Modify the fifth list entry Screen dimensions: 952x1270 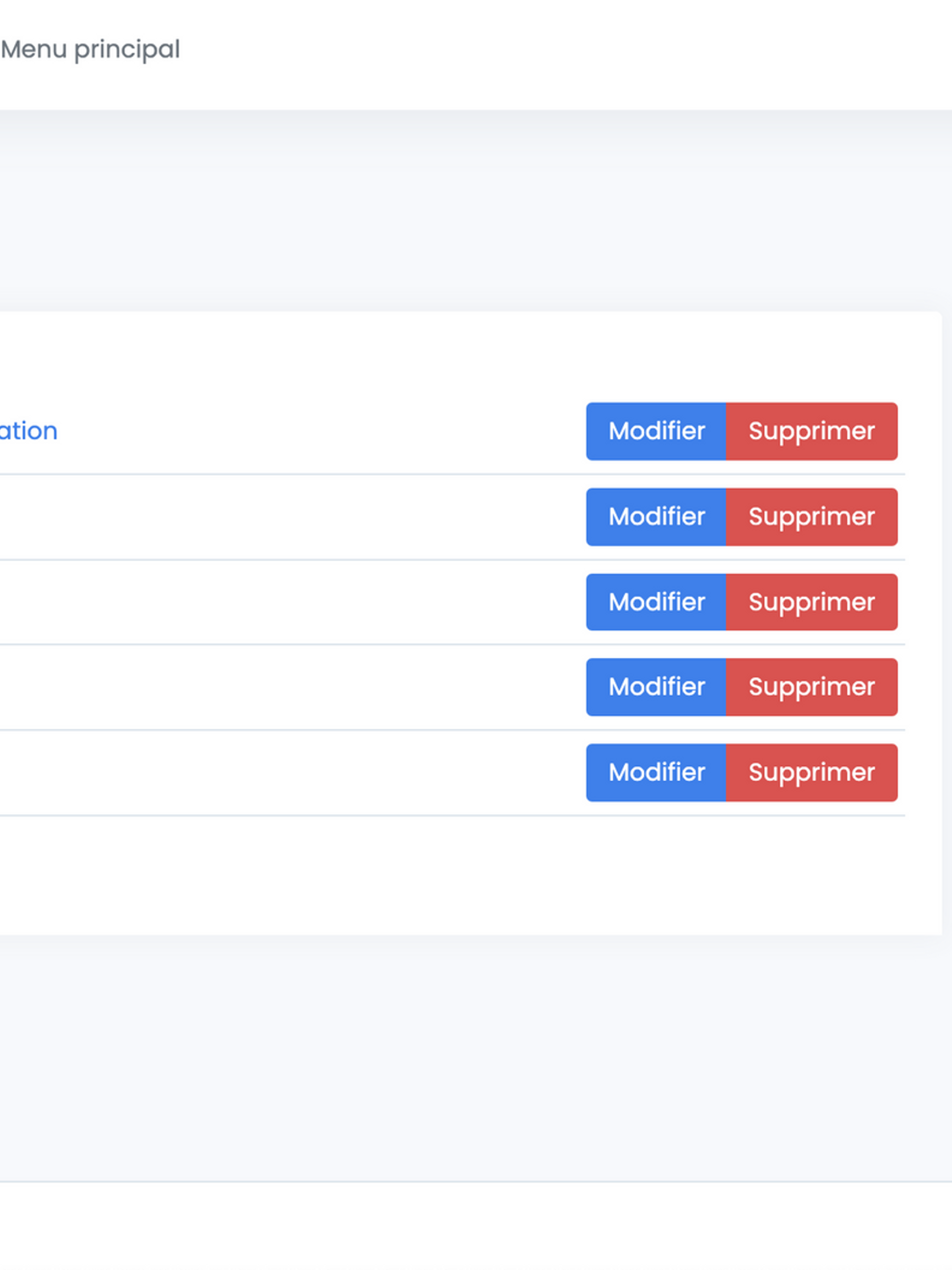[656, 773]
